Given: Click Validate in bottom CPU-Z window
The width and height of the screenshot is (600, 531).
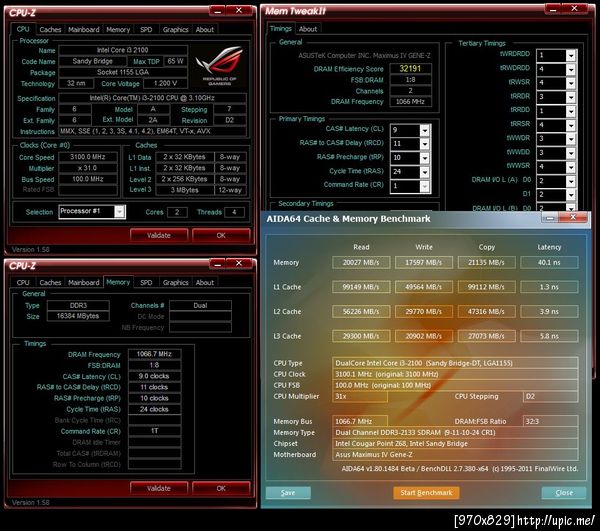Looking at the screenshot, I should tap(159, 489).
